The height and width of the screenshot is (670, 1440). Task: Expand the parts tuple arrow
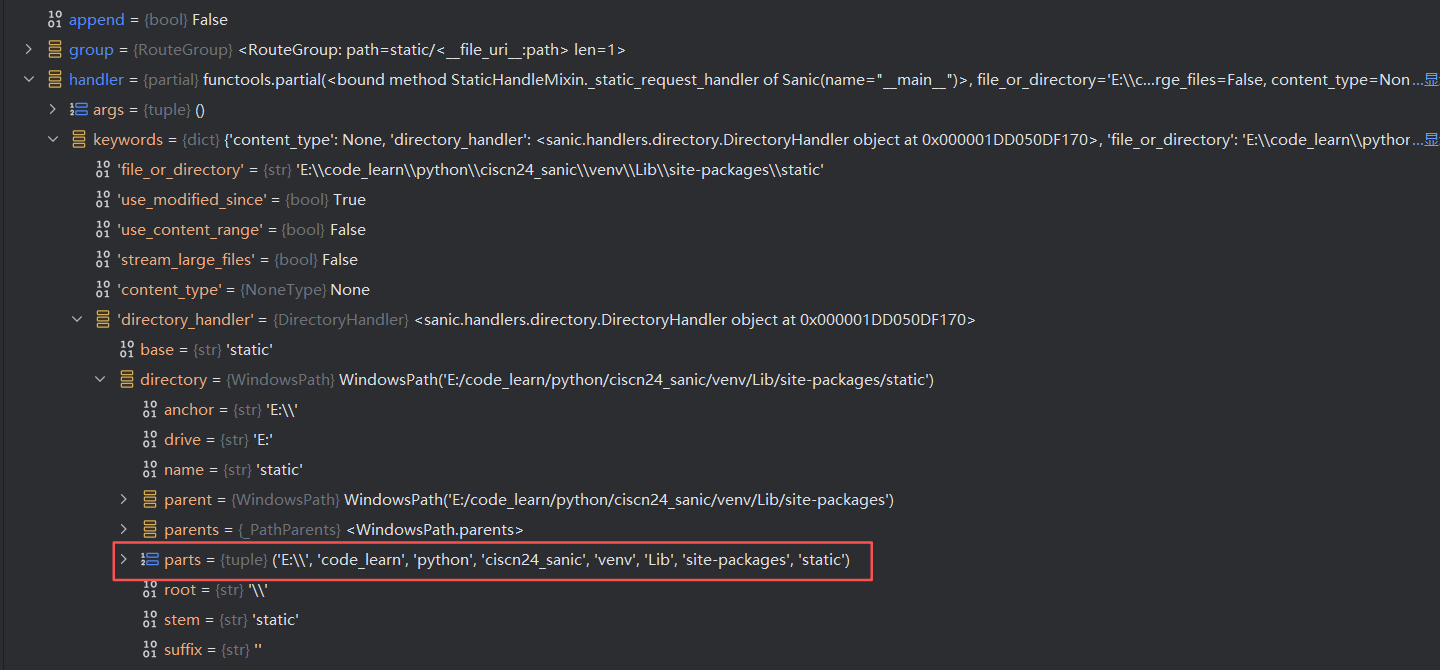pyautogui.click(x=124, y=560)
